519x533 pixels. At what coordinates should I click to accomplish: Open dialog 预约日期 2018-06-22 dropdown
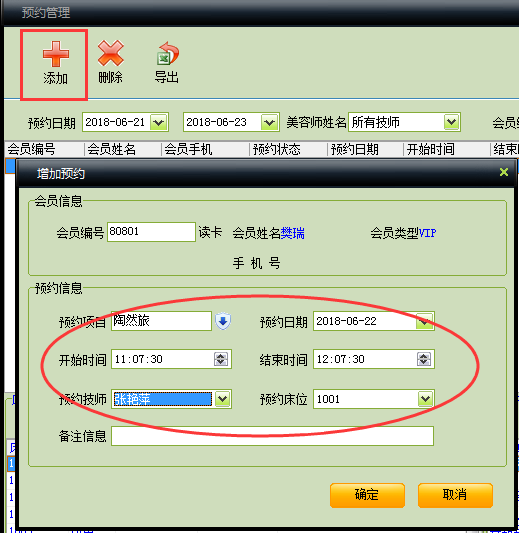pyautogui.click(x=424, y=321)
